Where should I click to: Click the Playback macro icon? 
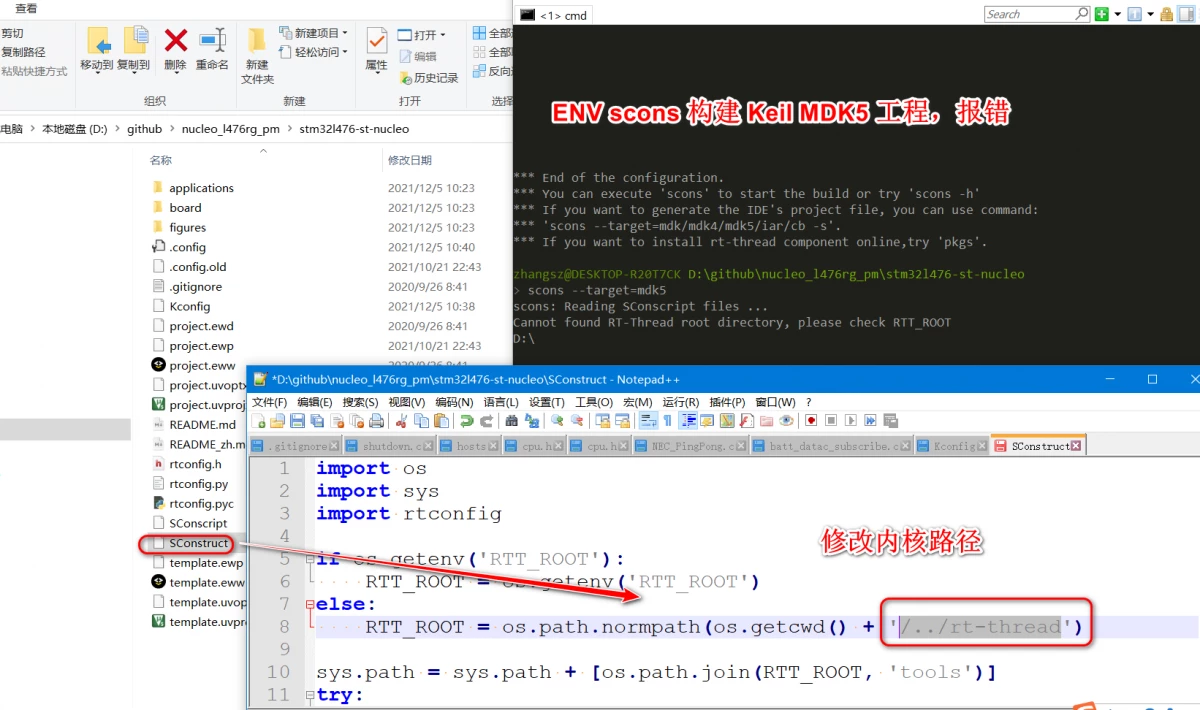point(850,421)
